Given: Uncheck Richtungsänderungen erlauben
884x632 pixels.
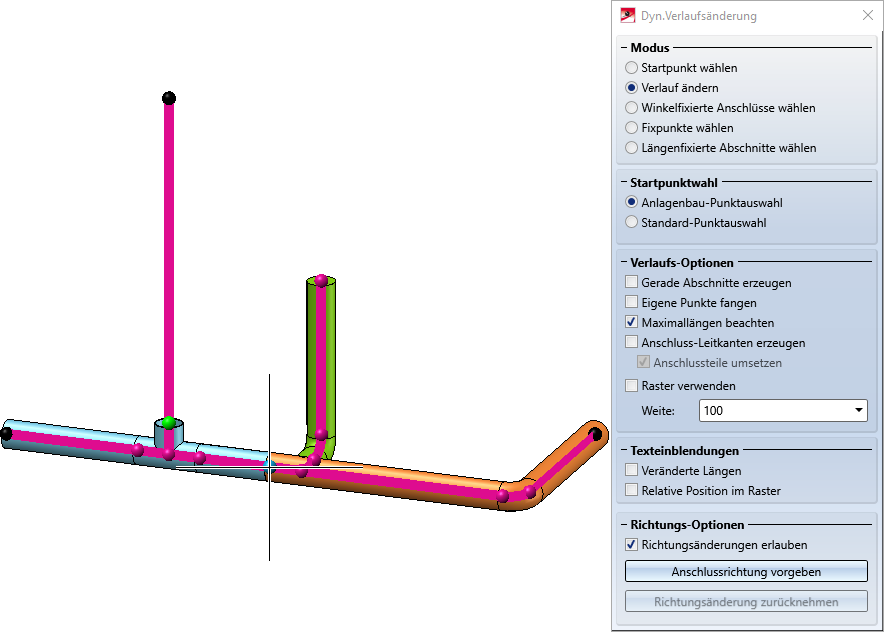Looking at the screenshot, I should (x=631, y=545).
